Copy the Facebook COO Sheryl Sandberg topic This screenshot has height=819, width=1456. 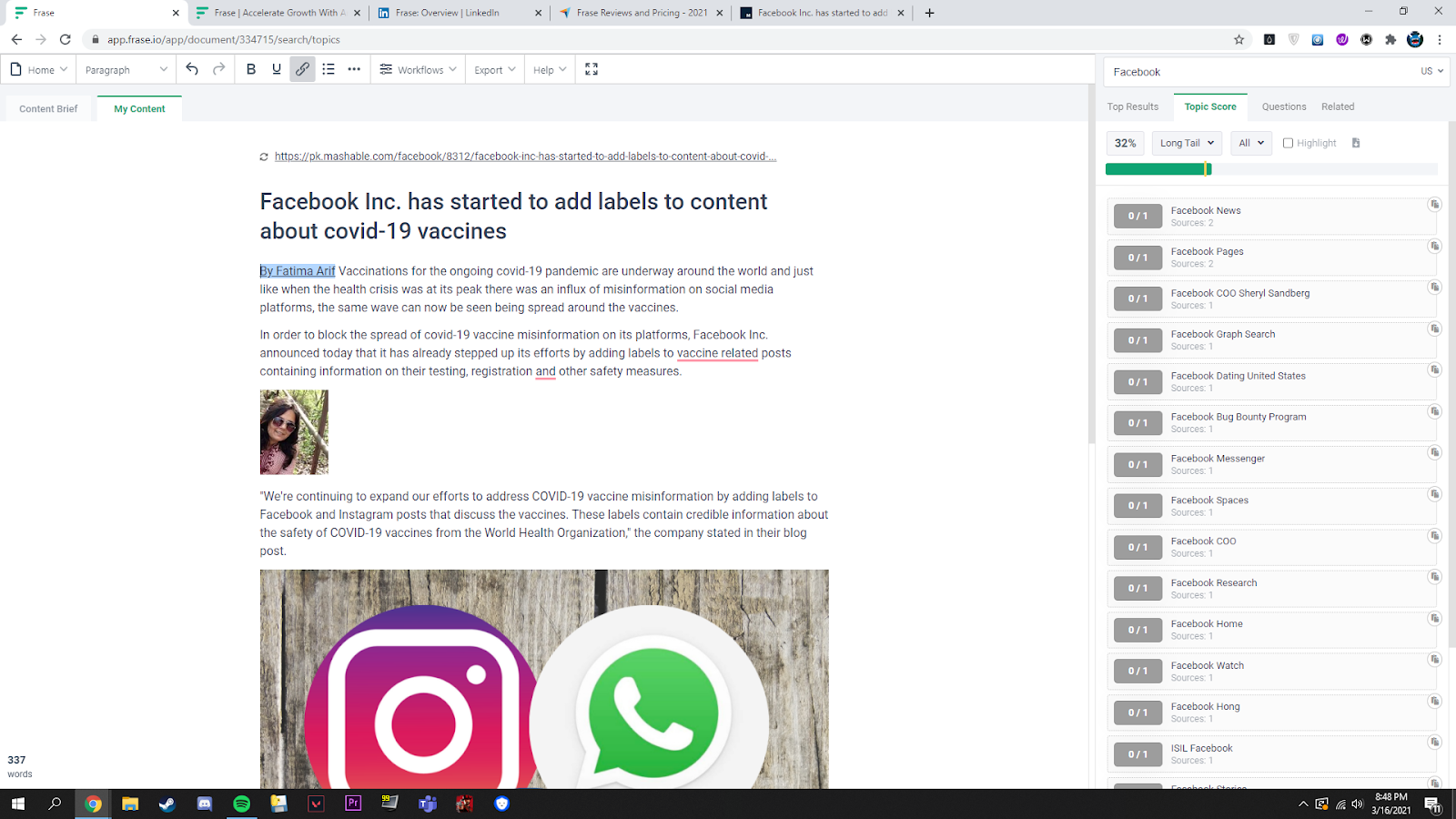pos(1434,288)
